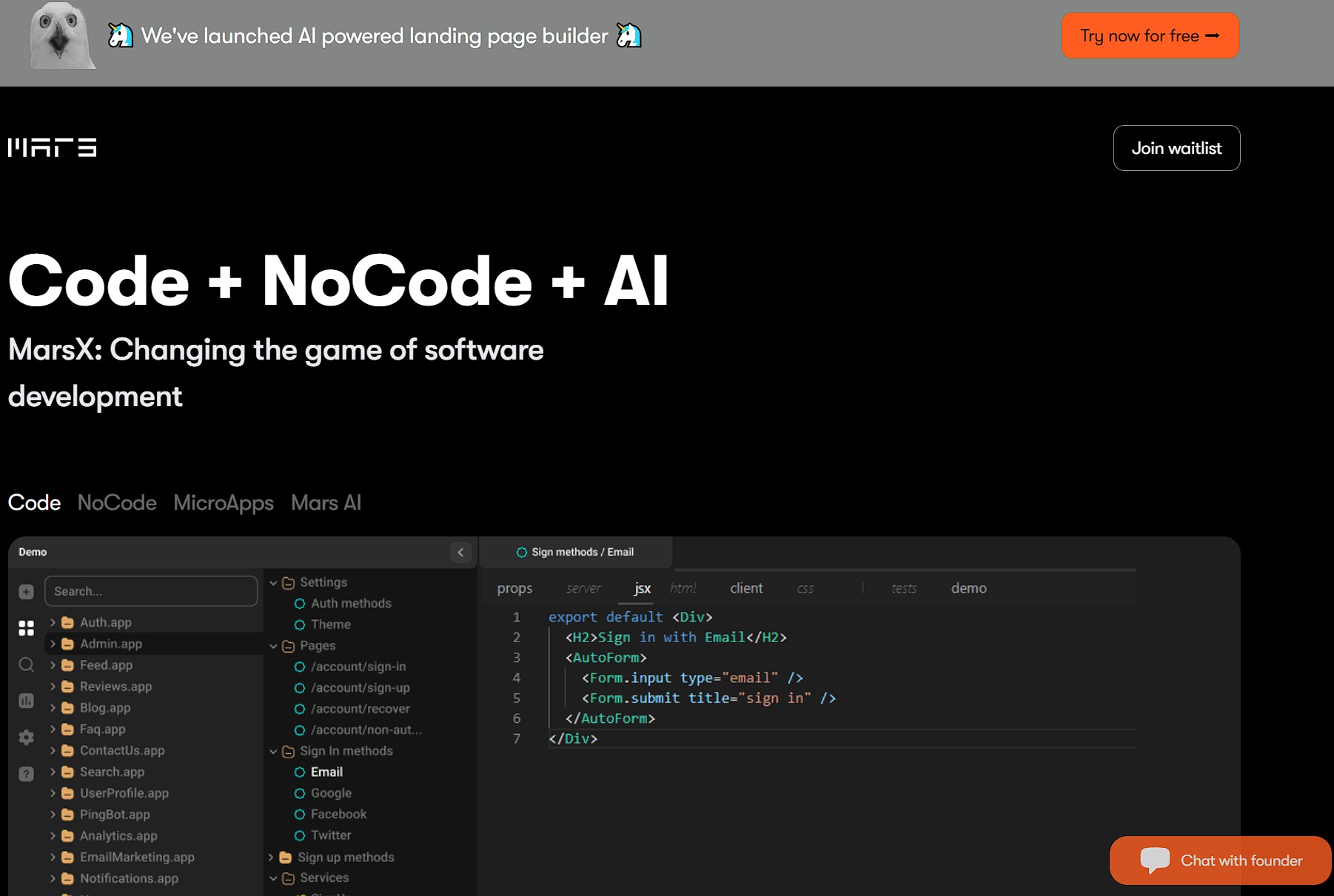Open the apps grid icon in sidebar
Screen dimensions: 1334x896
pyautogui.click(x=26, y=628)
